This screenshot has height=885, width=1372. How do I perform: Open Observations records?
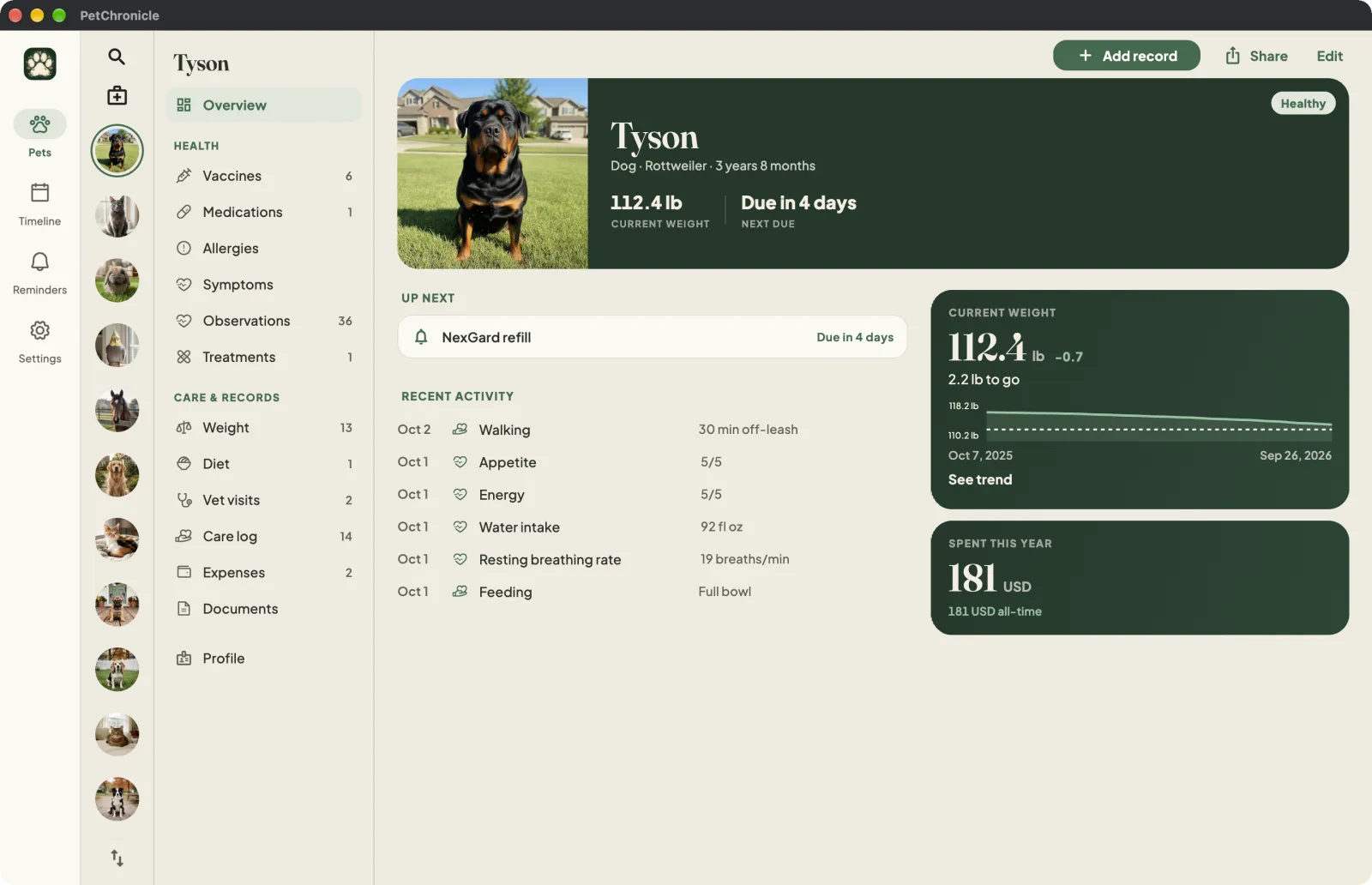(x=263, y=321)
